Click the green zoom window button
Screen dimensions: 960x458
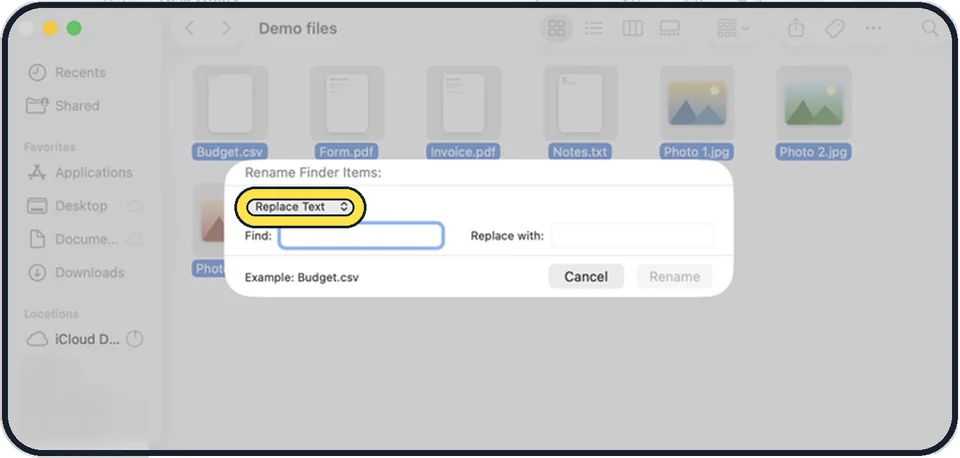(74, 28)
